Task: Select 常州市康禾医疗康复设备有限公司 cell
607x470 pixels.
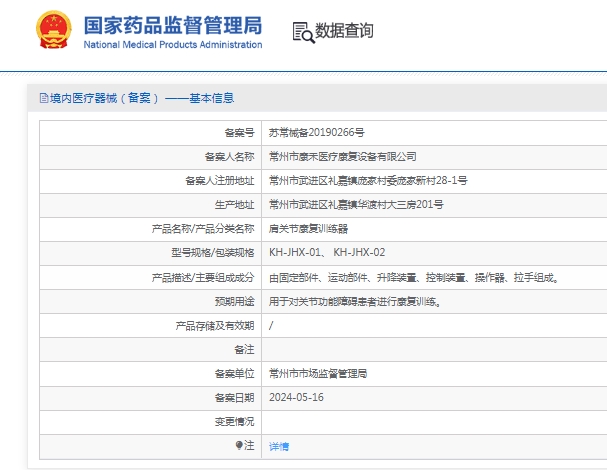Action: pyautogui.click(x=343, y=157)
